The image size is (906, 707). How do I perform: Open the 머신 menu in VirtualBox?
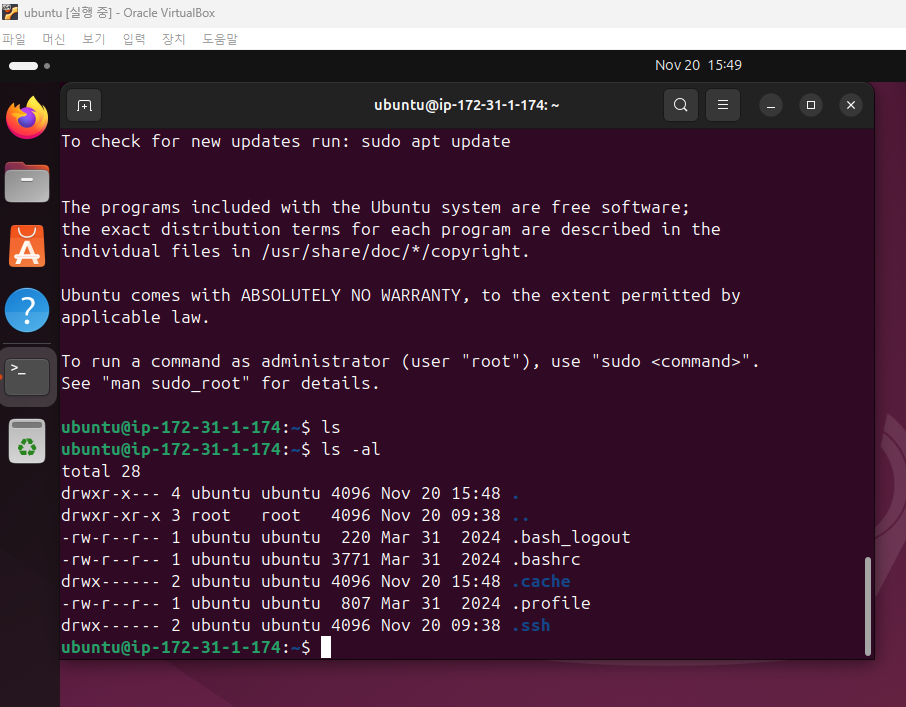click(x=54, y=39)
